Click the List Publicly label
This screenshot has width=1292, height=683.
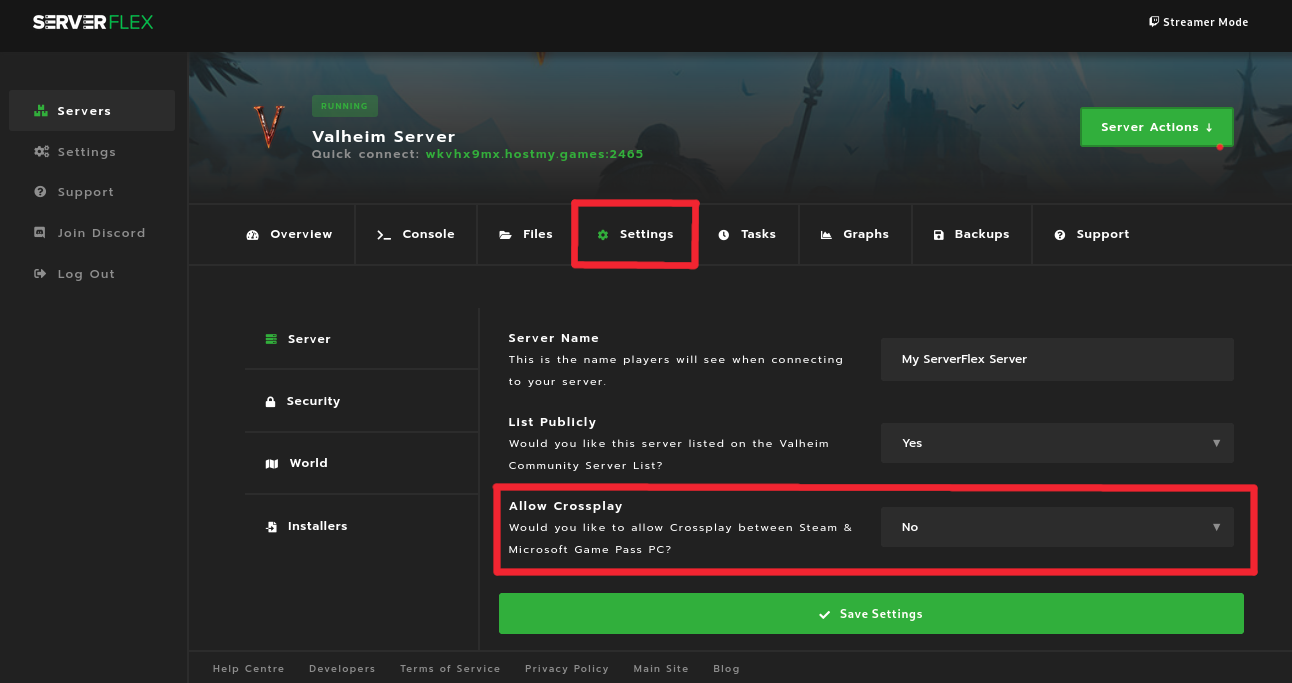click(552, 422)
